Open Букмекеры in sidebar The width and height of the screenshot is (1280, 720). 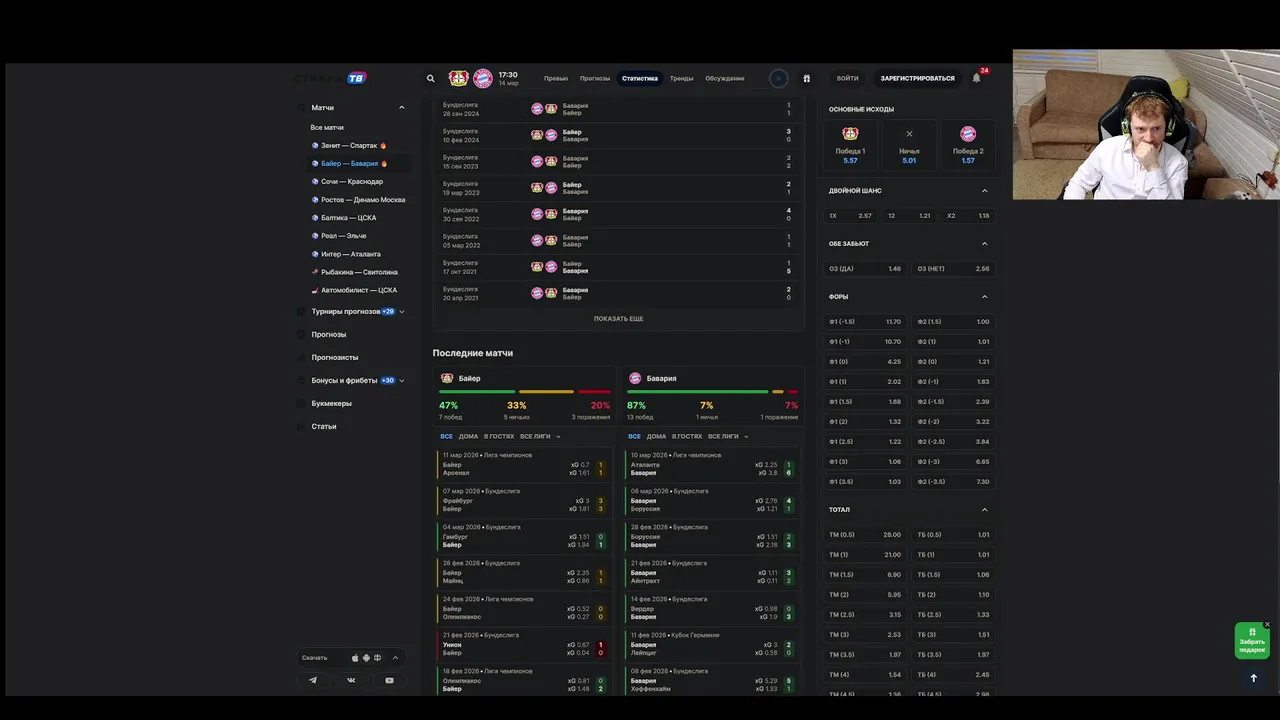(331, 403)
